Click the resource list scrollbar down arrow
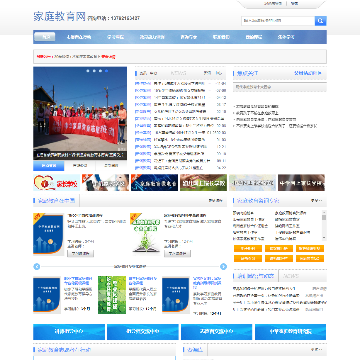The image size is (360, 360). [x=324, y=238]
